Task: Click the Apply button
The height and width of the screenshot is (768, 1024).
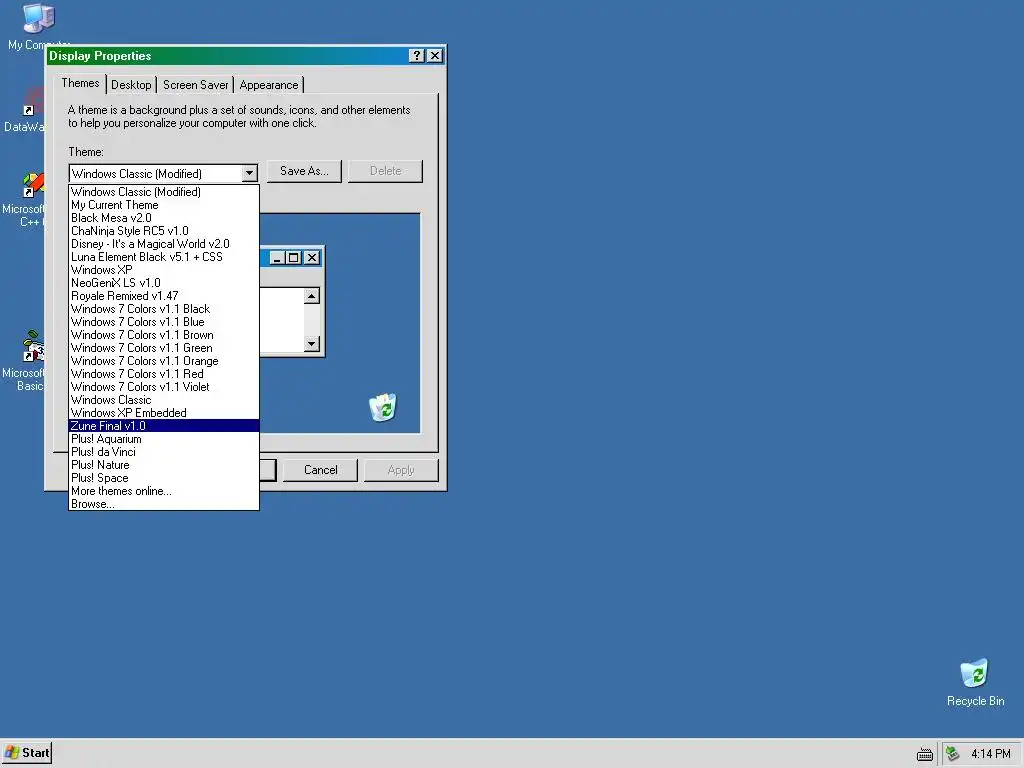Action: 401,470
